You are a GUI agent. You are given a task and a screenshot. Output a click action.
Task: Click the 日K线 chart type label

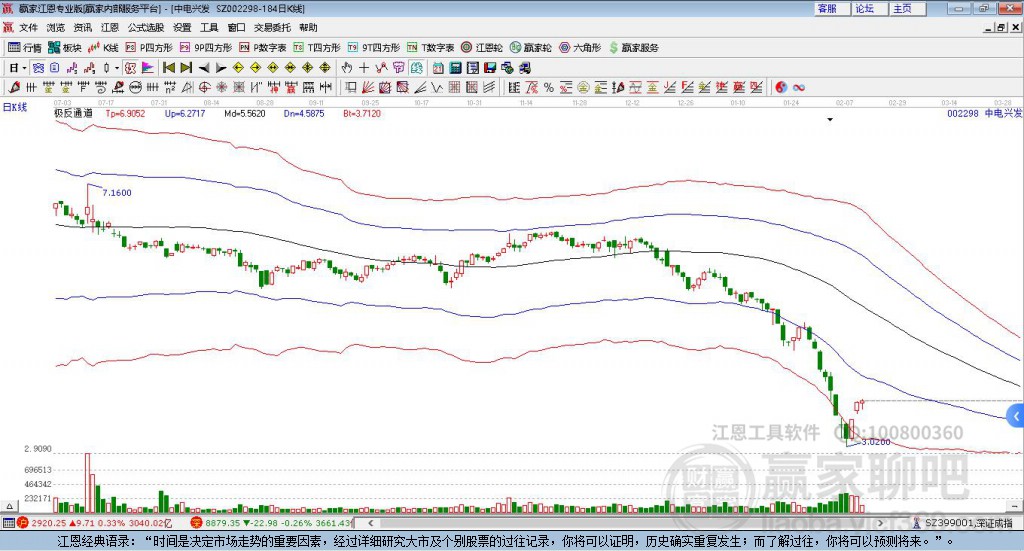[x=14, y=107]
